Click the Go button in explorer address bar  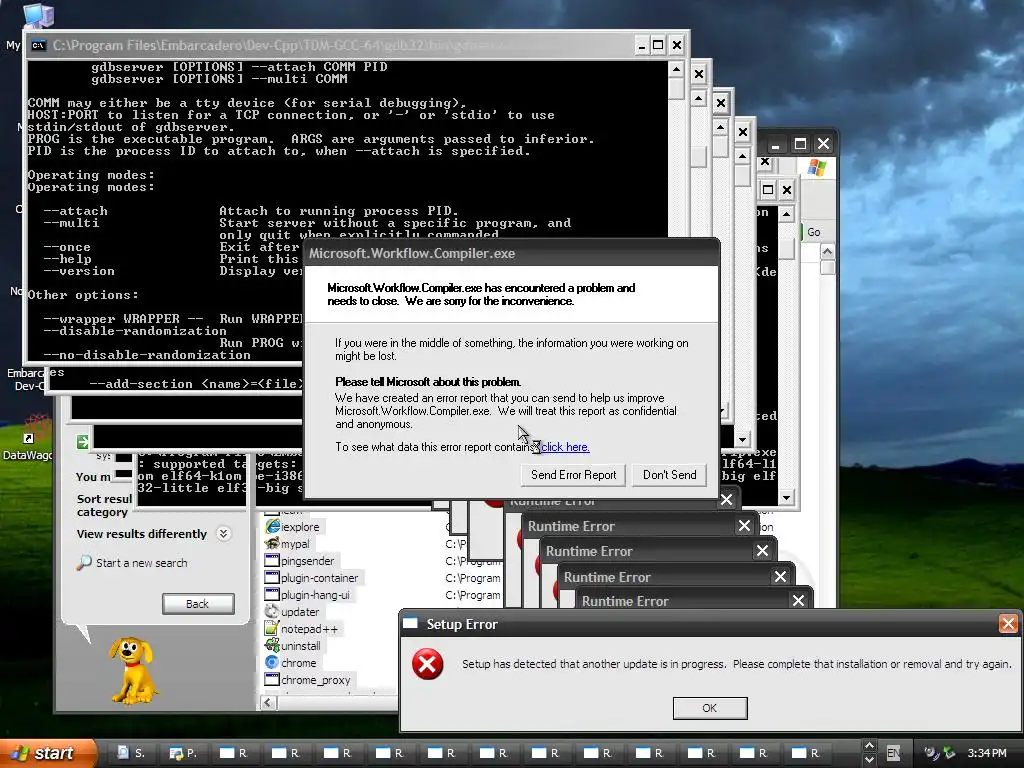pyautogui.click(x=812, y=232)
